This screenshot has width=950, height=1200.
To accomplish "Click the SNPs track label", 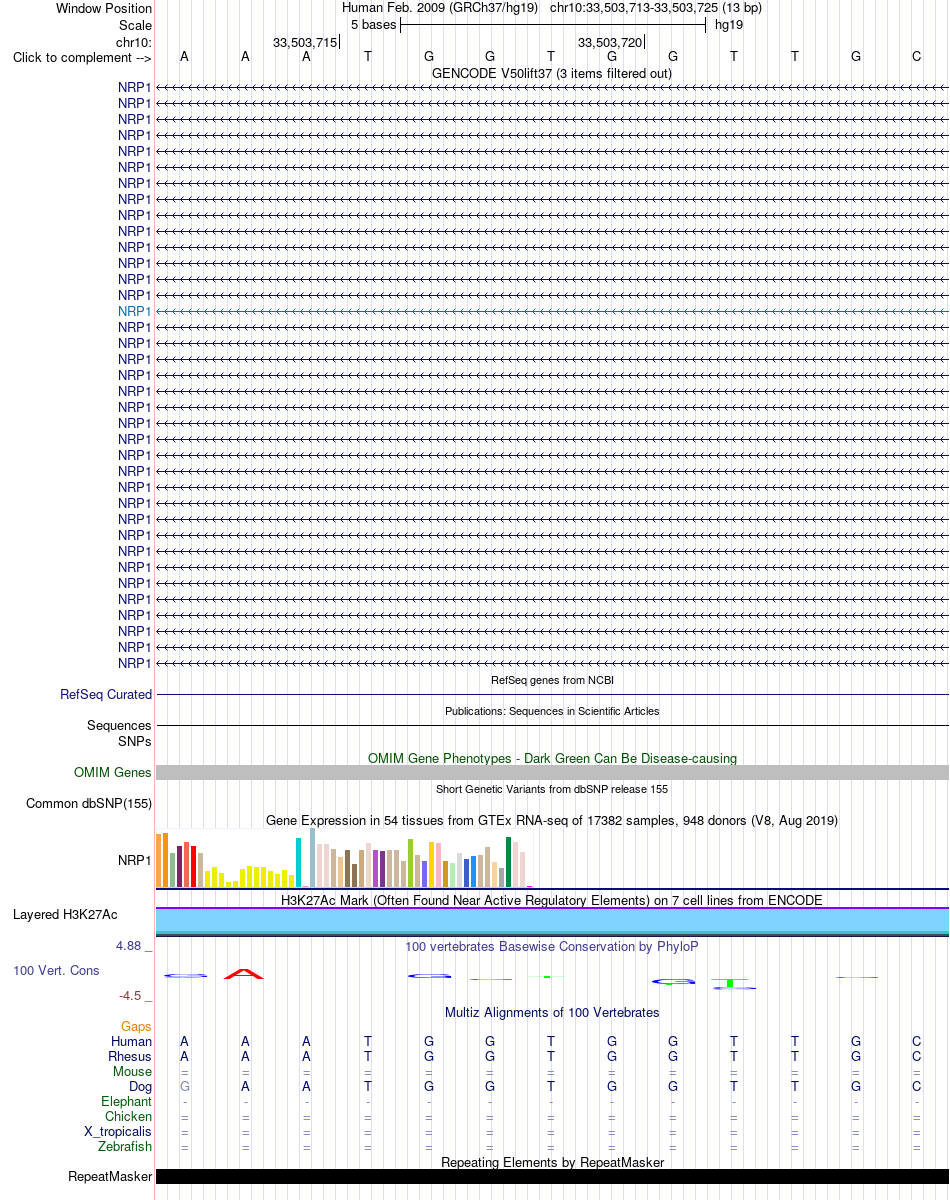I will pyautogui.click(x=135, y=741).
